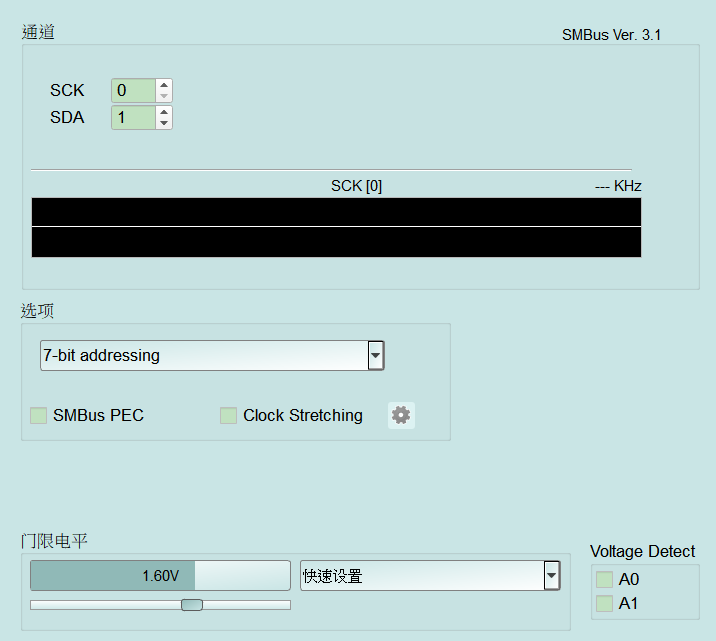
Task: Click the SMBus Ver. 3.1 label
Action: click(x=611, y=35)
